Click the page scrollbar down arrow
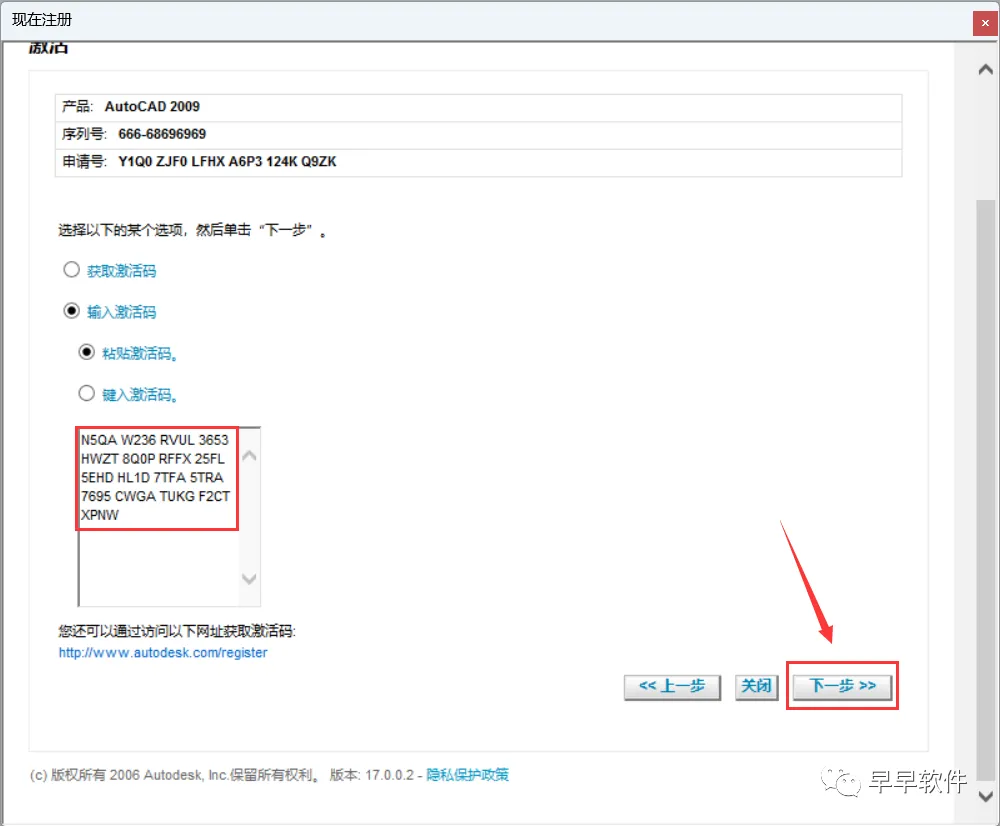The width and height of the screenshot is (1000, 826). [x=986, y=796]
